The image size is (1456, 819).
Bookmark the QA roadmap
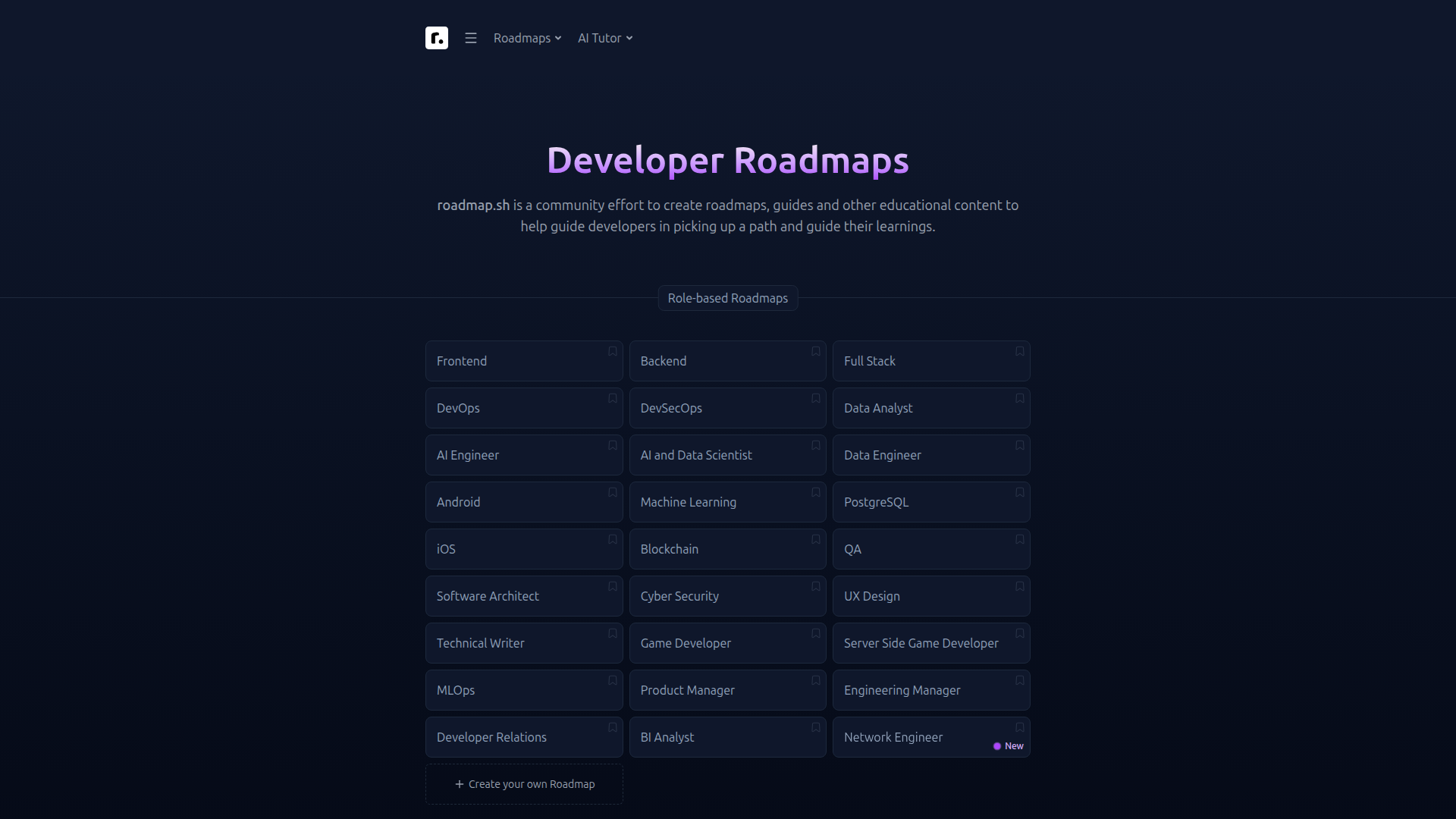[1020, 539]
